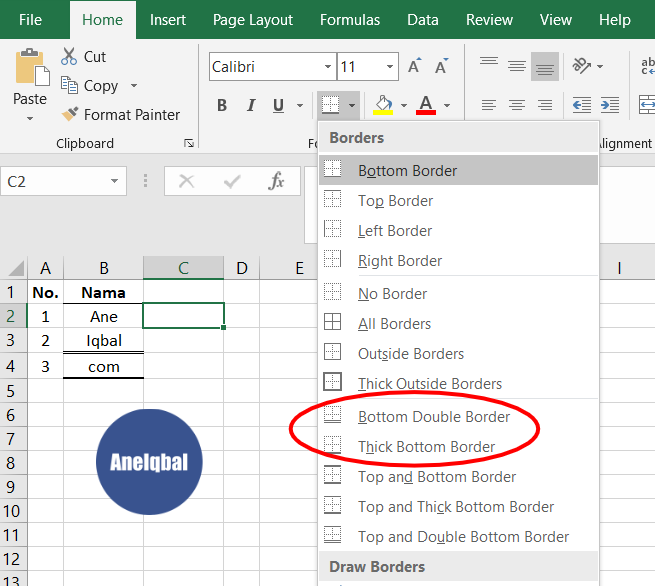Choose Thick Bottom Border option
The height and width of the screenshot is (586, 655).
[458, 446]
